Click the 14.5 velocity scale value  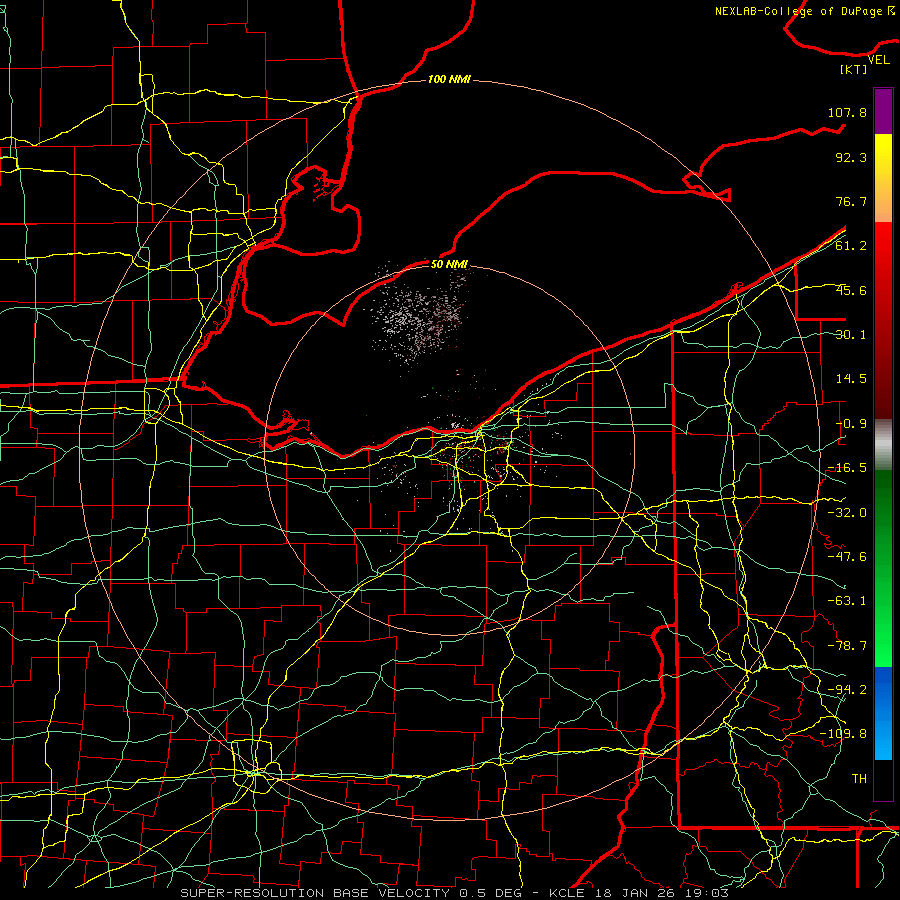[x=851, y=379]
